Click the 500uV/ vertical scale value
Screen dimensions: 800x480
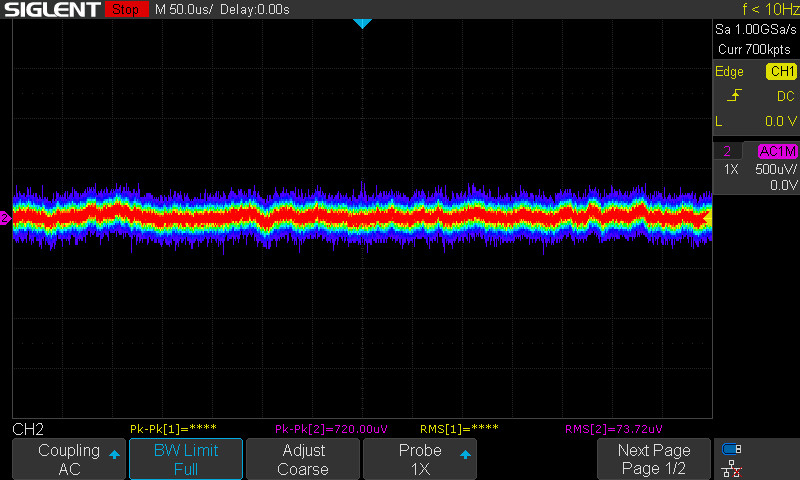tap(776, 169)
